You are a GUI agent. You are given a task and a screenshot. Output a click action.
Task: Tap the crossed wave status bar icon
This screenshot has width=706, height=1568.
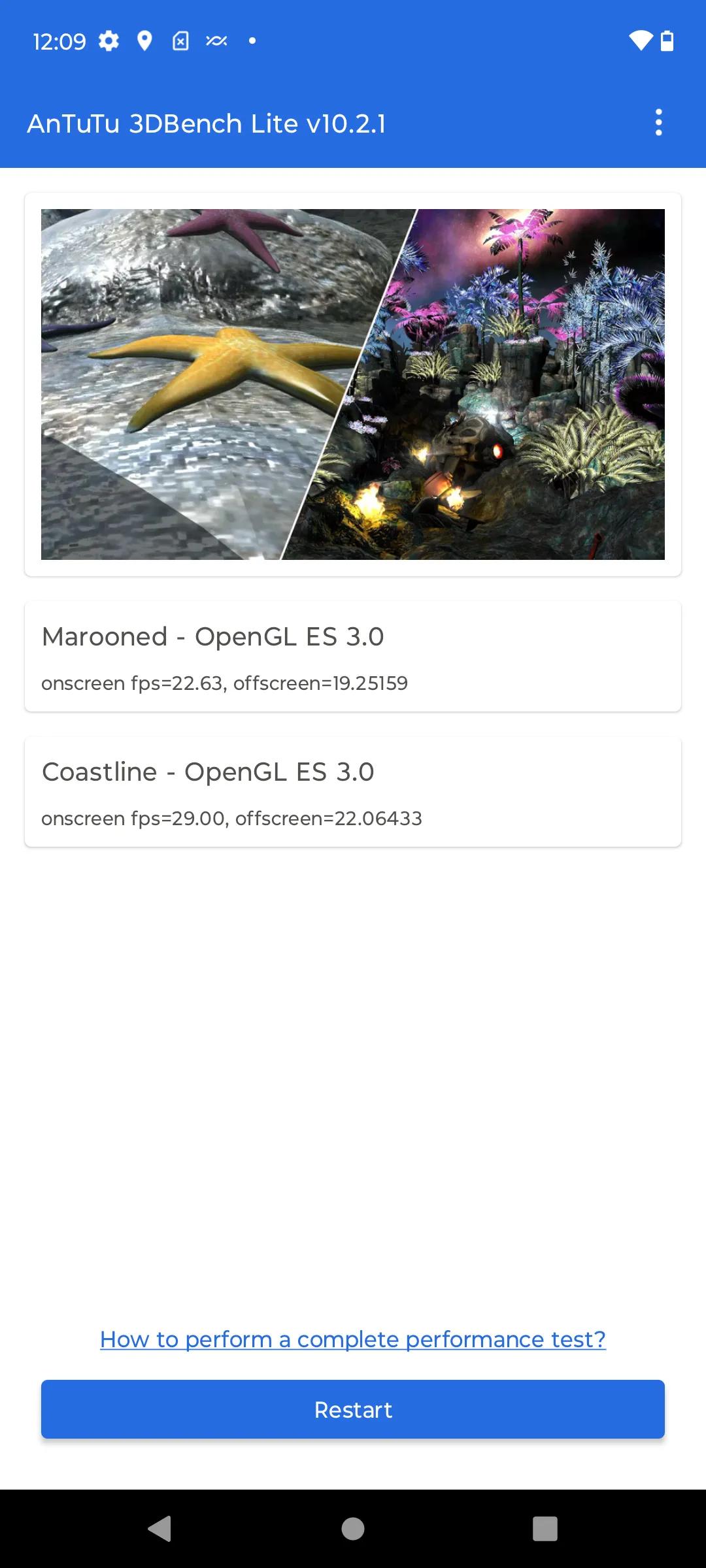coord(216,41)
